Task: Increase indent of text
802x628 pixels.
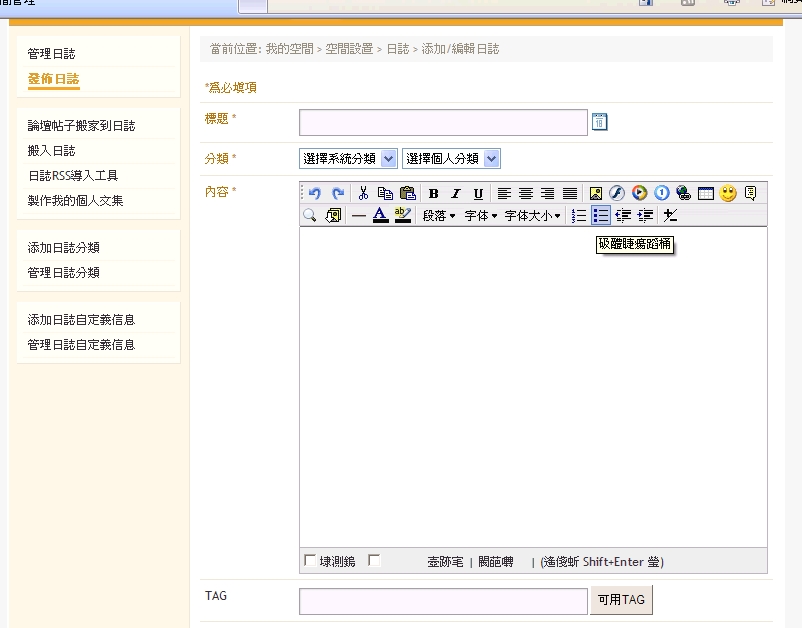Action: 645,215
